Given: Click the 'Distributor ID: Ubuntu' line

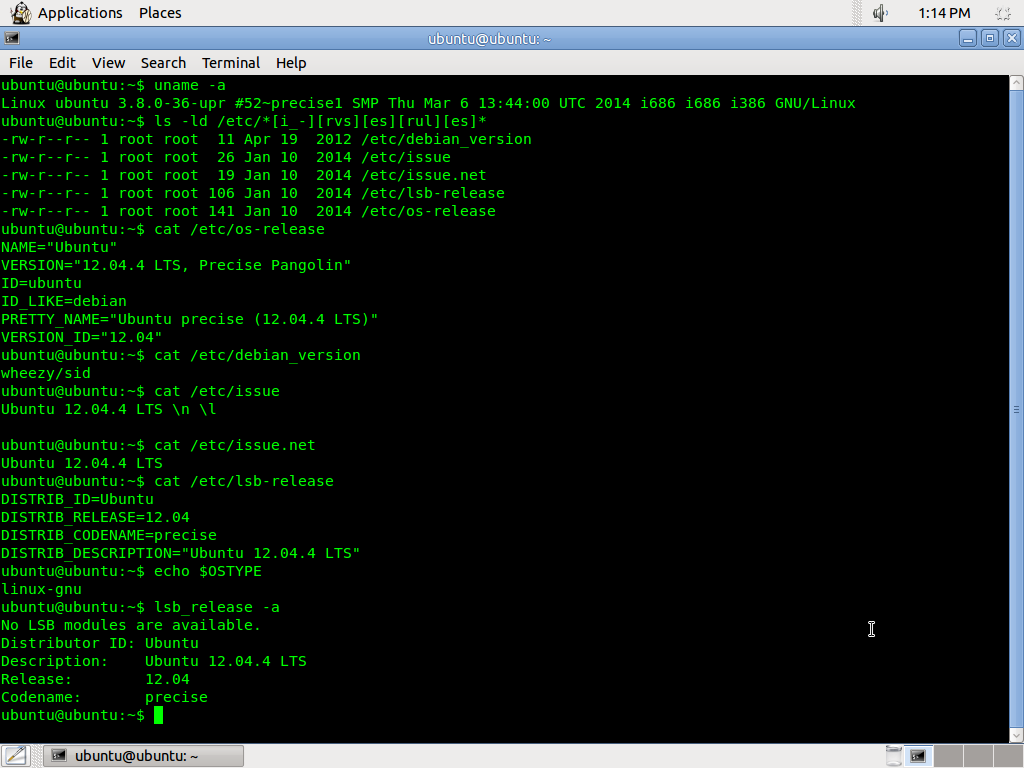Looking at the screenshot, I should [100, 643].
